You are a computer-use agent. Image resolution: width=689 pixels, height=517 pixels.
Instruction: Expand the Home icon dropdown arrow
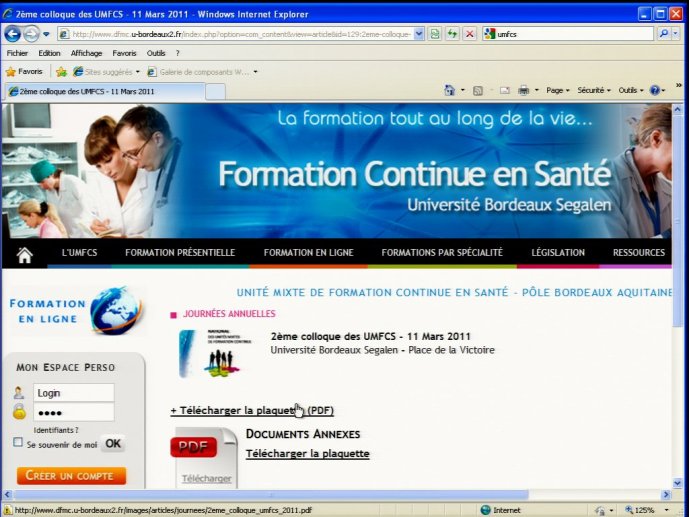click(x=462, y=90)
